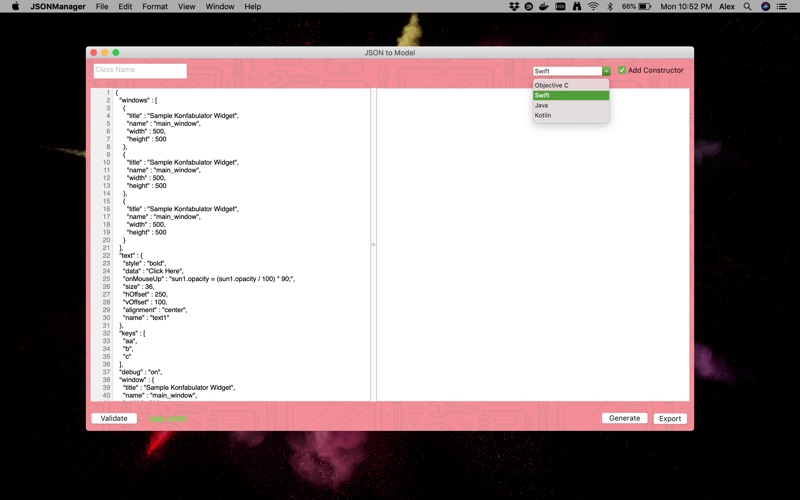
Task: Click the "windows" : [ line in JSON editor
Action: [138, 100]
